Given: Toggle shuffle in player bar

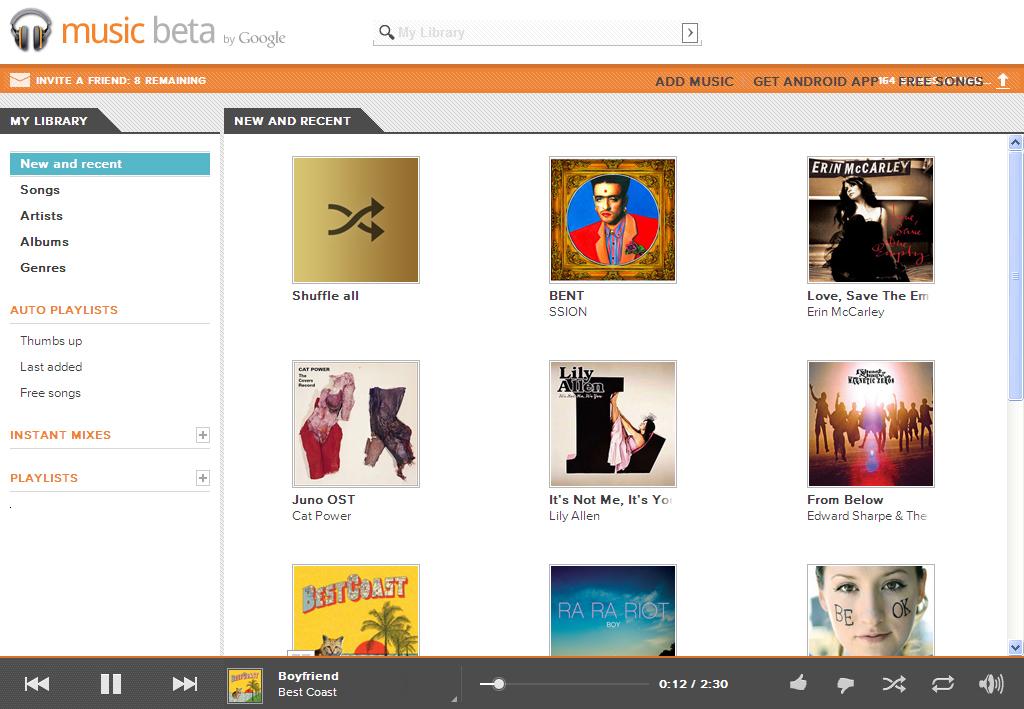Looking at the screenshot, I should coord(894,684).
